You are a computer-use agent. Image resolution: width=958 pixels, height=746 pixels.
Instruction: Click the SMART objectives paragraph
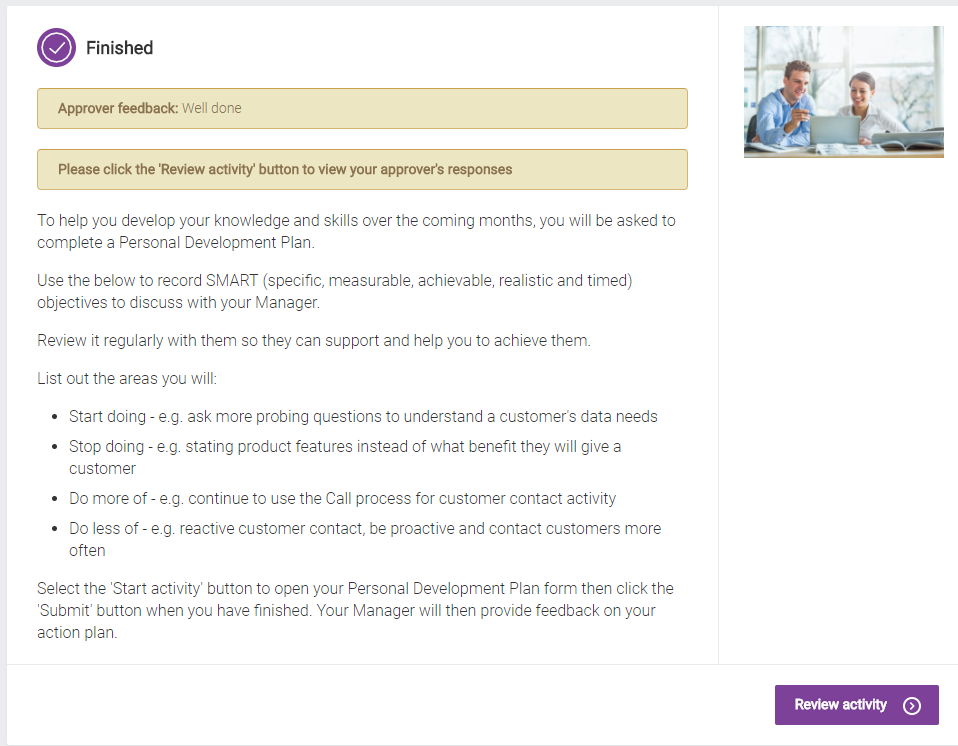click(335, 291)
